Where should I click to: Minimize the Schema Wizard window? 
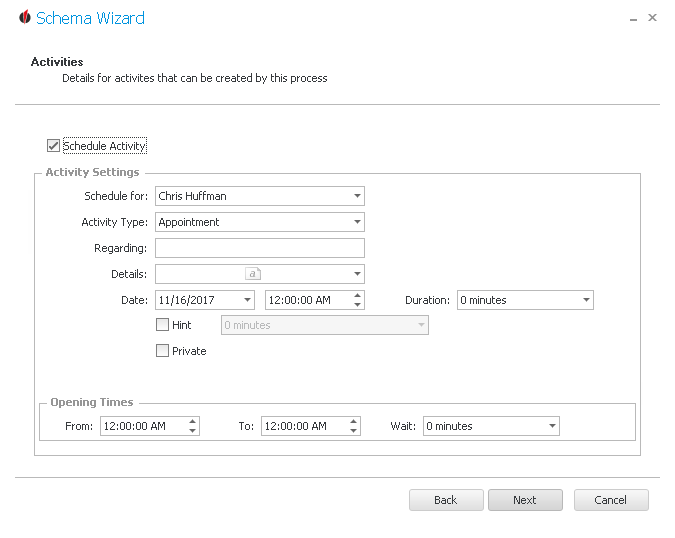click(x=633, y=19)
